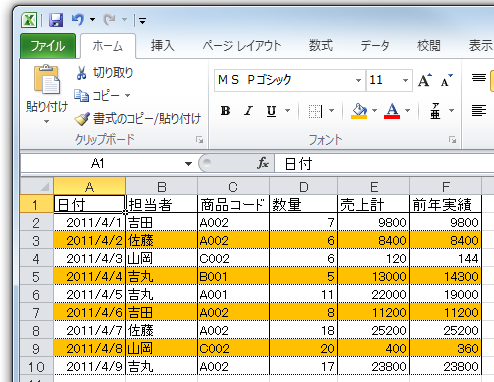Open the クリップボード dialog launcher
Screen dimensions: 494x382
pos(199,140)
